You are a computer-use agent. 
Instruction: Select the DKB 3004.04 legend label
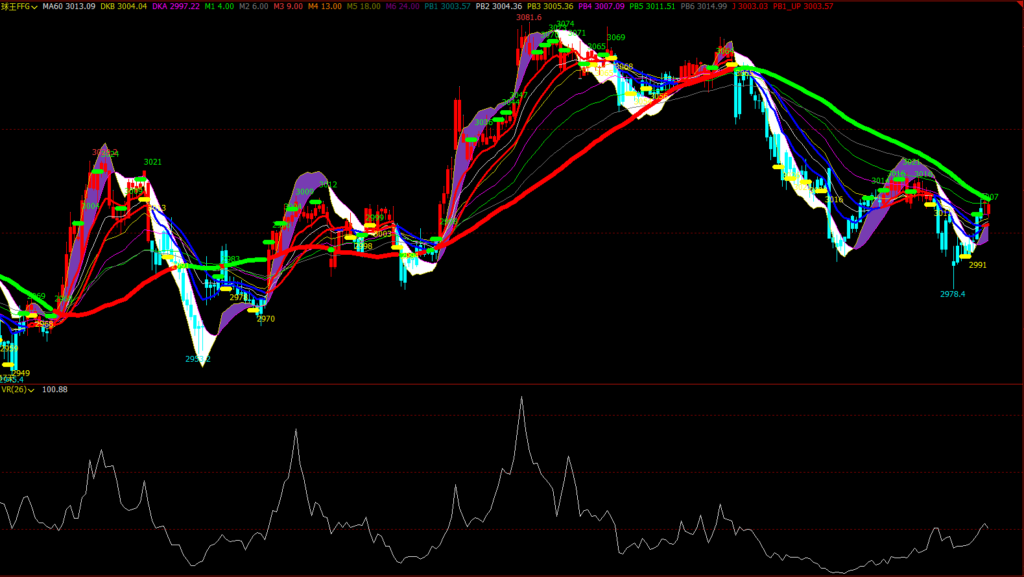tap(123, 6)
